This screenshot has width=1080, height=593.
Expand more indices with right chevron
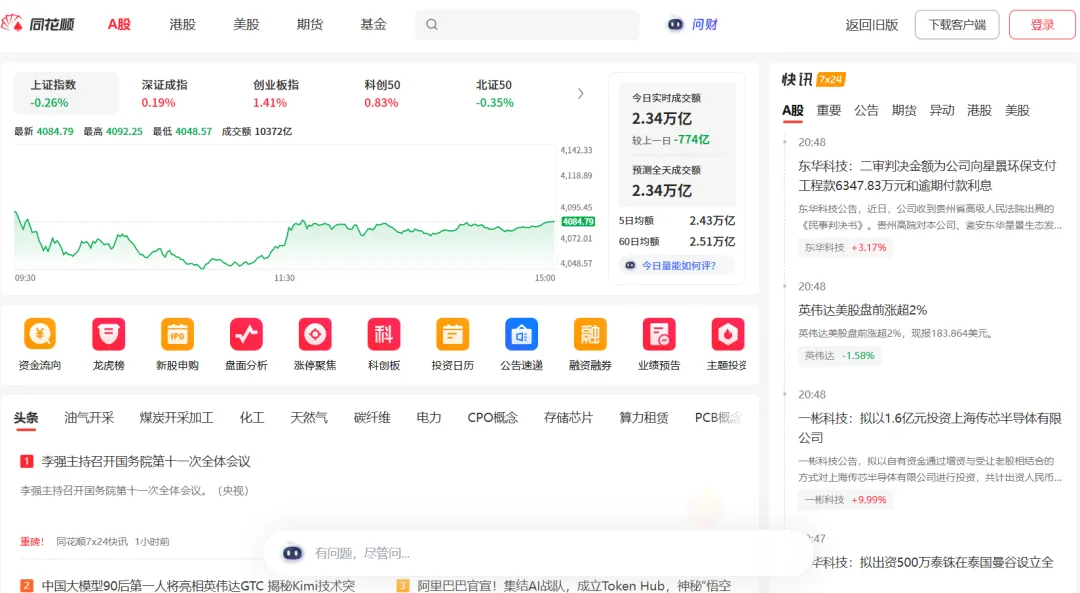pyautogui.click(x=581, y=93)
